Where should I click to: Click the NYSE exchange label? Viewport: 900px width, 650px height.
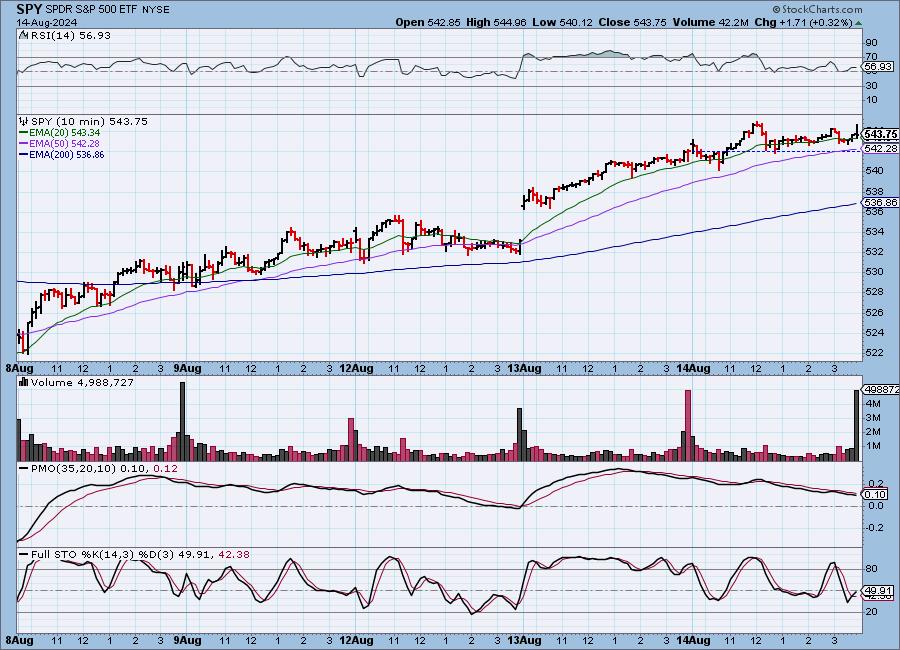click(x=156, y=10)
